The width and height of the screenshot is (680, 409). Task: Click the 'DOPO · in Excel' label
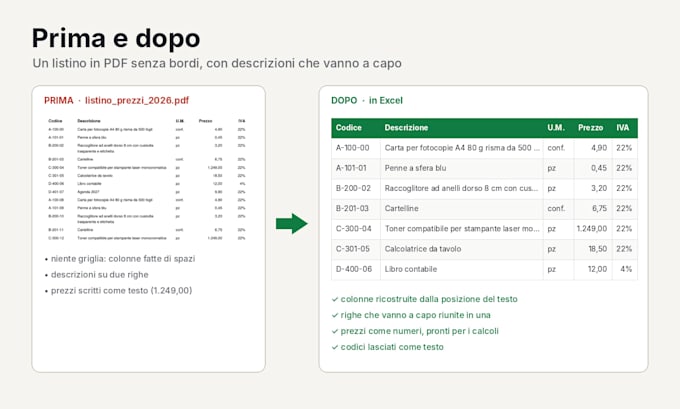[367, 100]
